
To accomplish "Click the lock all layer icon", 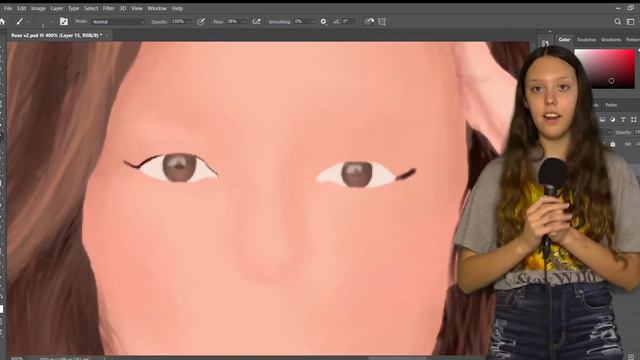I will (613, 144).
